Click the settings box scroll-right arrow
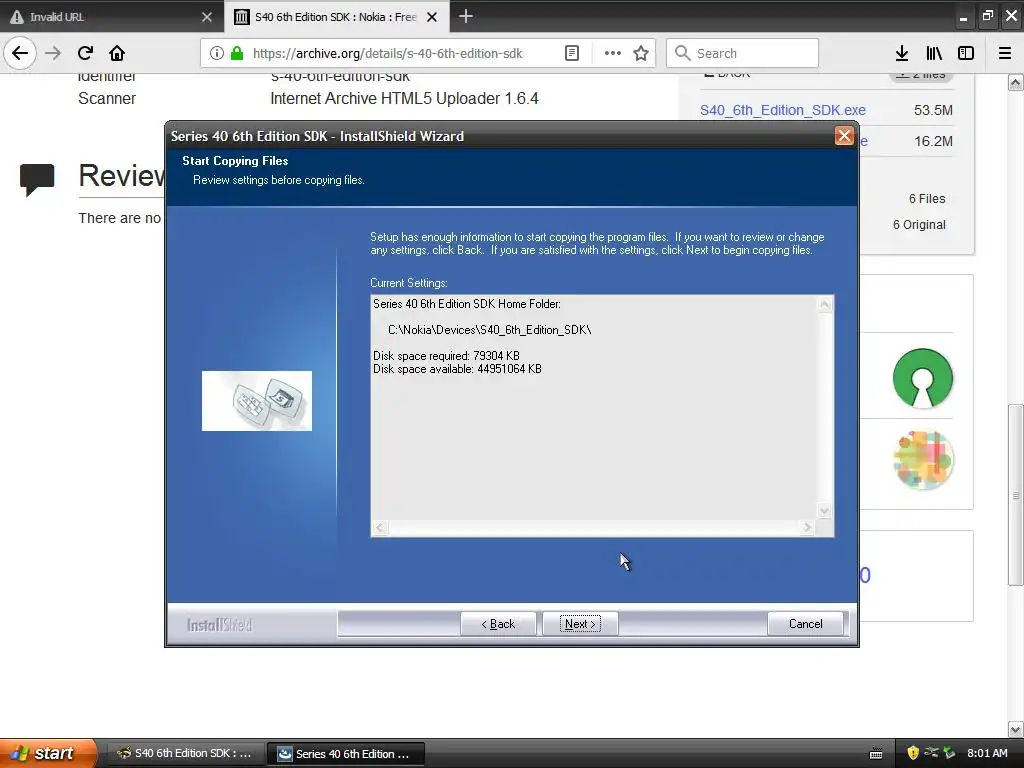The width and height of the screenshot is (1024, 768). point(808,527)
